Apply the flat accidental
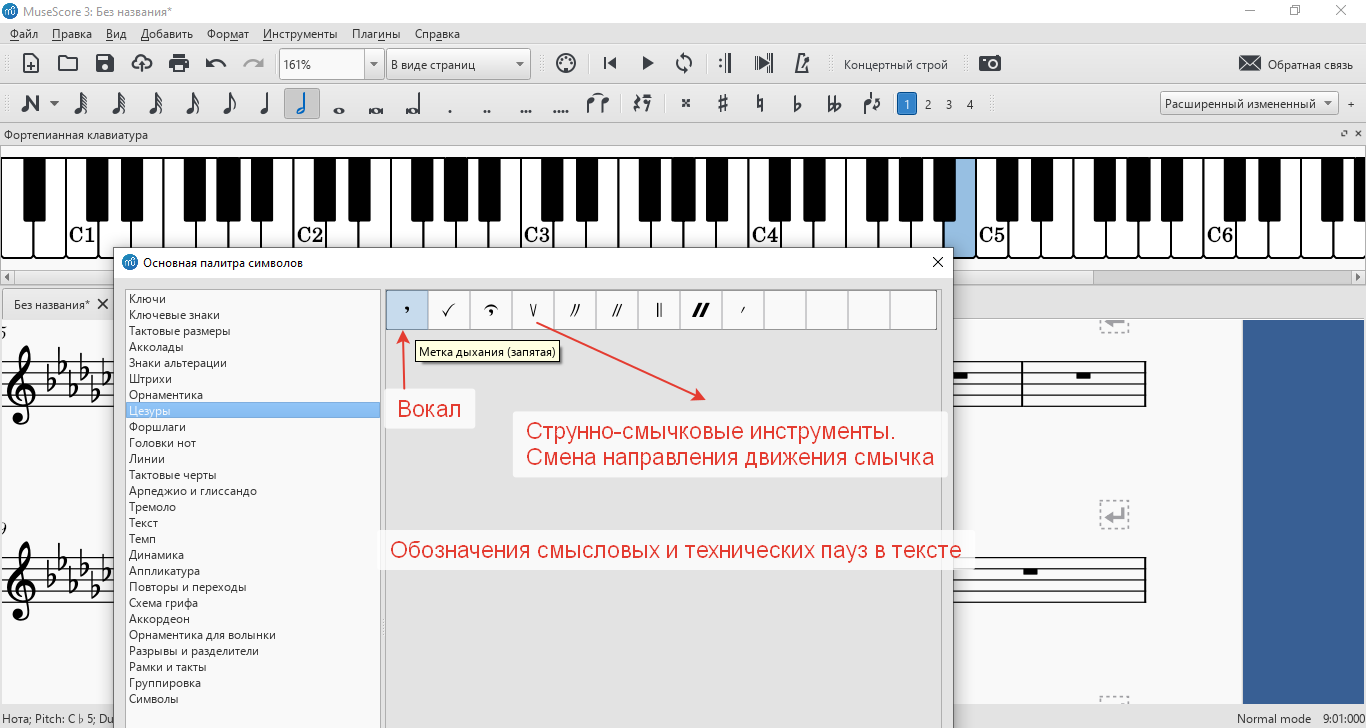The width and height of the screenshot is (1366, 728). click(796, 104)
